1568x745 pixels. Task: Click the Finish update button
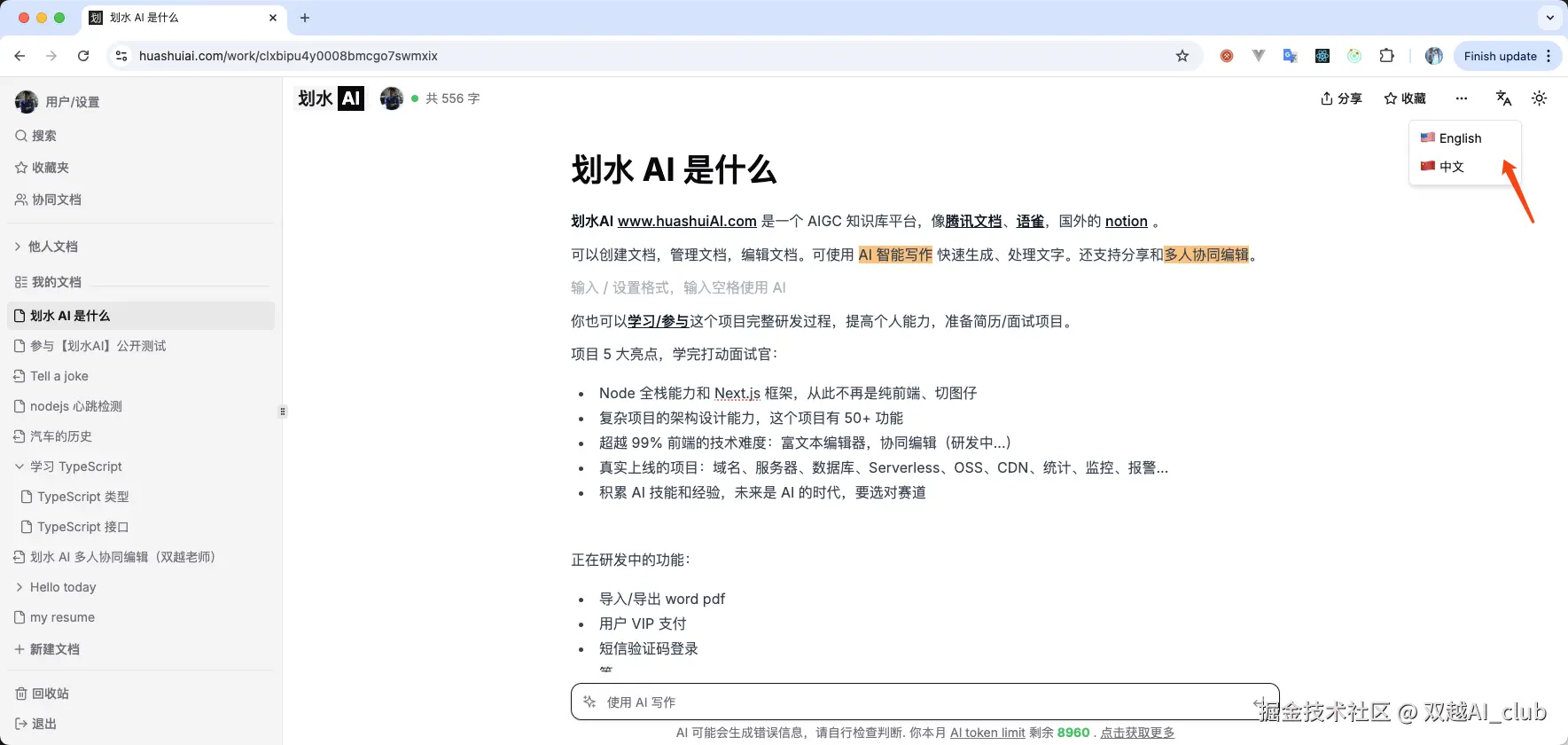1508,56
